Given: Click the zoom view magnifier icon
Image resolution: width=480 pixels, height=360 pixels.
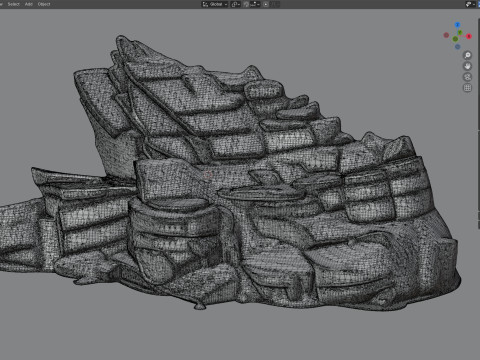Looking at the screenshot, I should click(x=467, y=55).
